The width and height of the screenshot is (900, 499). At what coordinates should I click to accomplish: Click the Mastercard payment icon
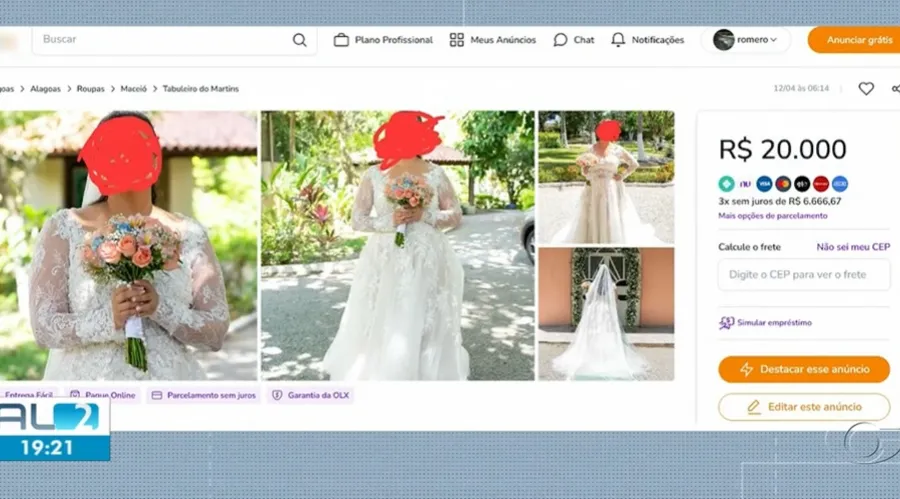pyautogui.click(x=783, y=184)
